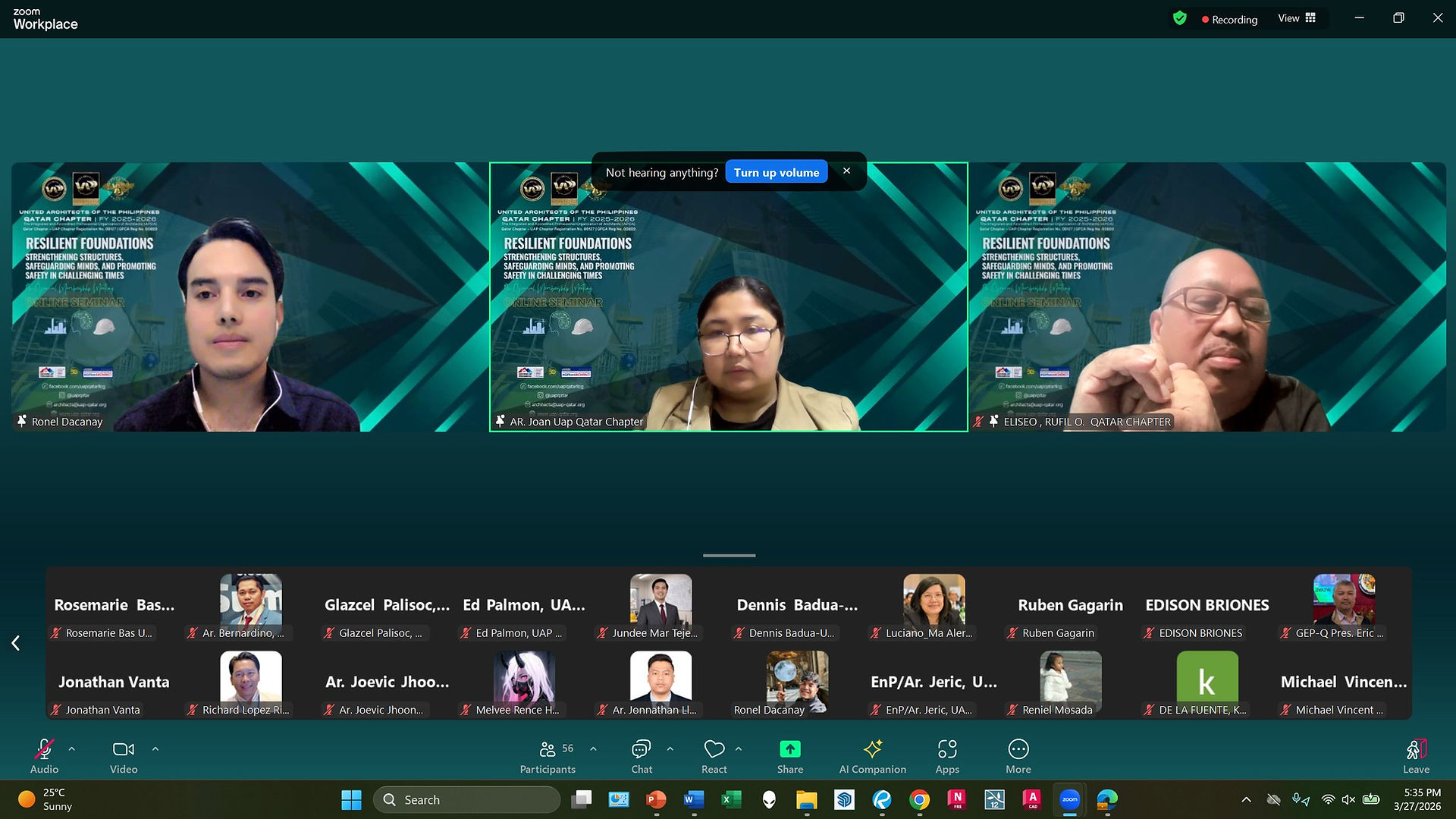Click the Leave meeting icon

point(1416,749)
